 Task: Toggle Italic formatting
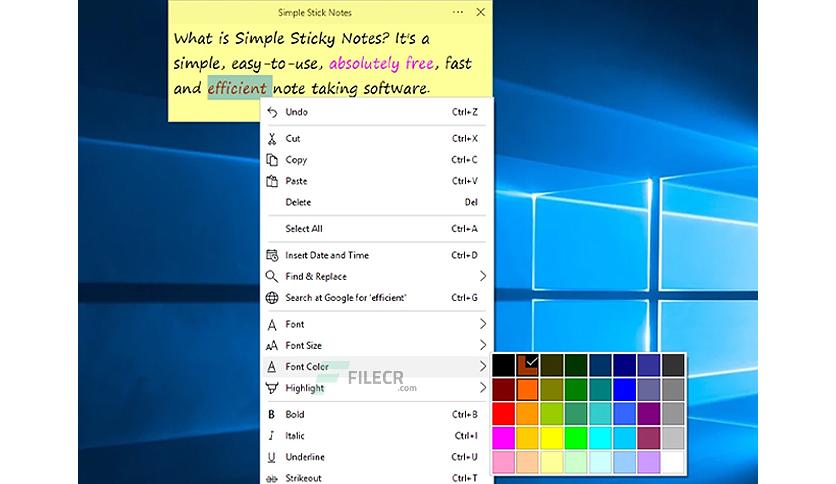(x=375, y=435)
